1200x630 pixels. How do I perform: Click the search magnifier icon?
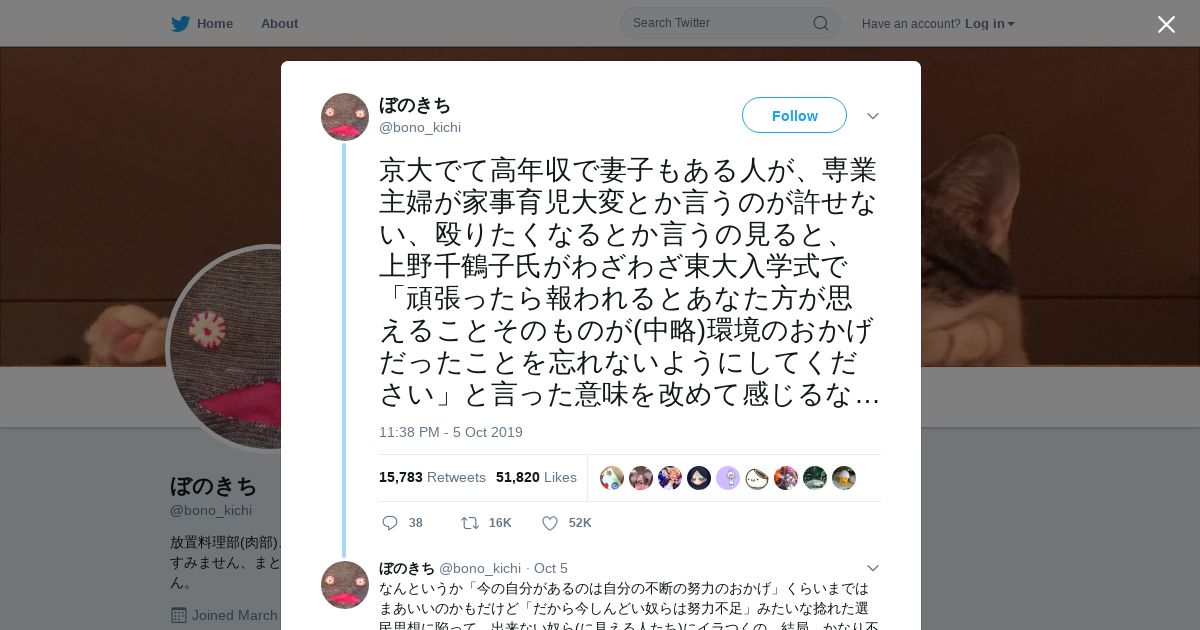tap(820, 23)
